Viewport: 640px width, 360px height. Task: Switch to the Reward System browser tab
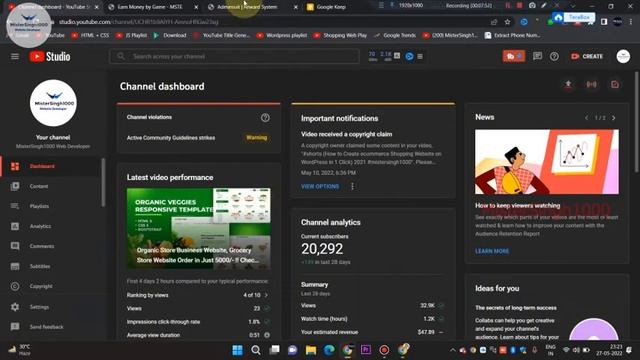coord(247,7)
